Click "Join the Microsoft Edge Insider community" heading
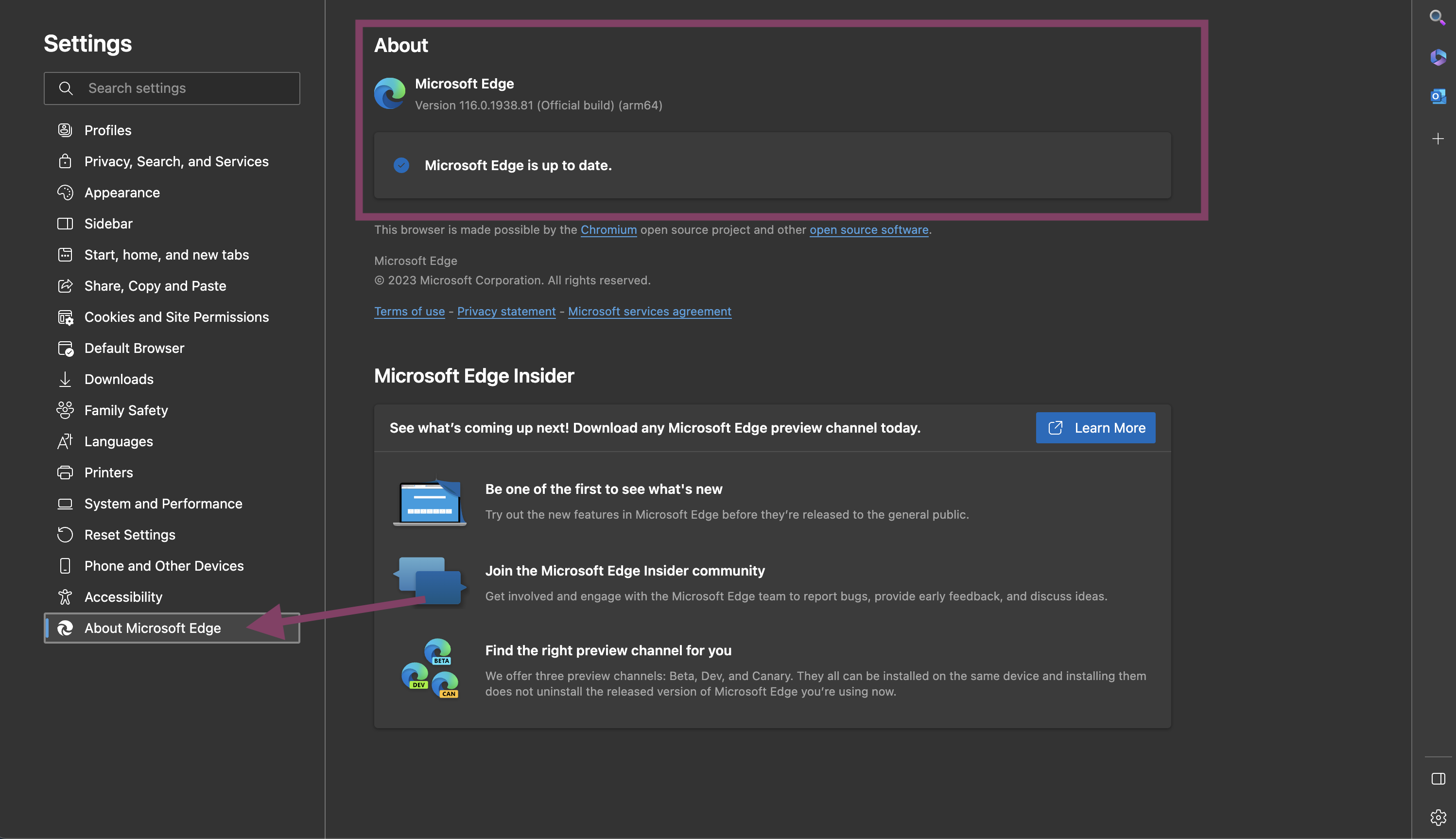The image size is (1456, 839). click(625, 571)
